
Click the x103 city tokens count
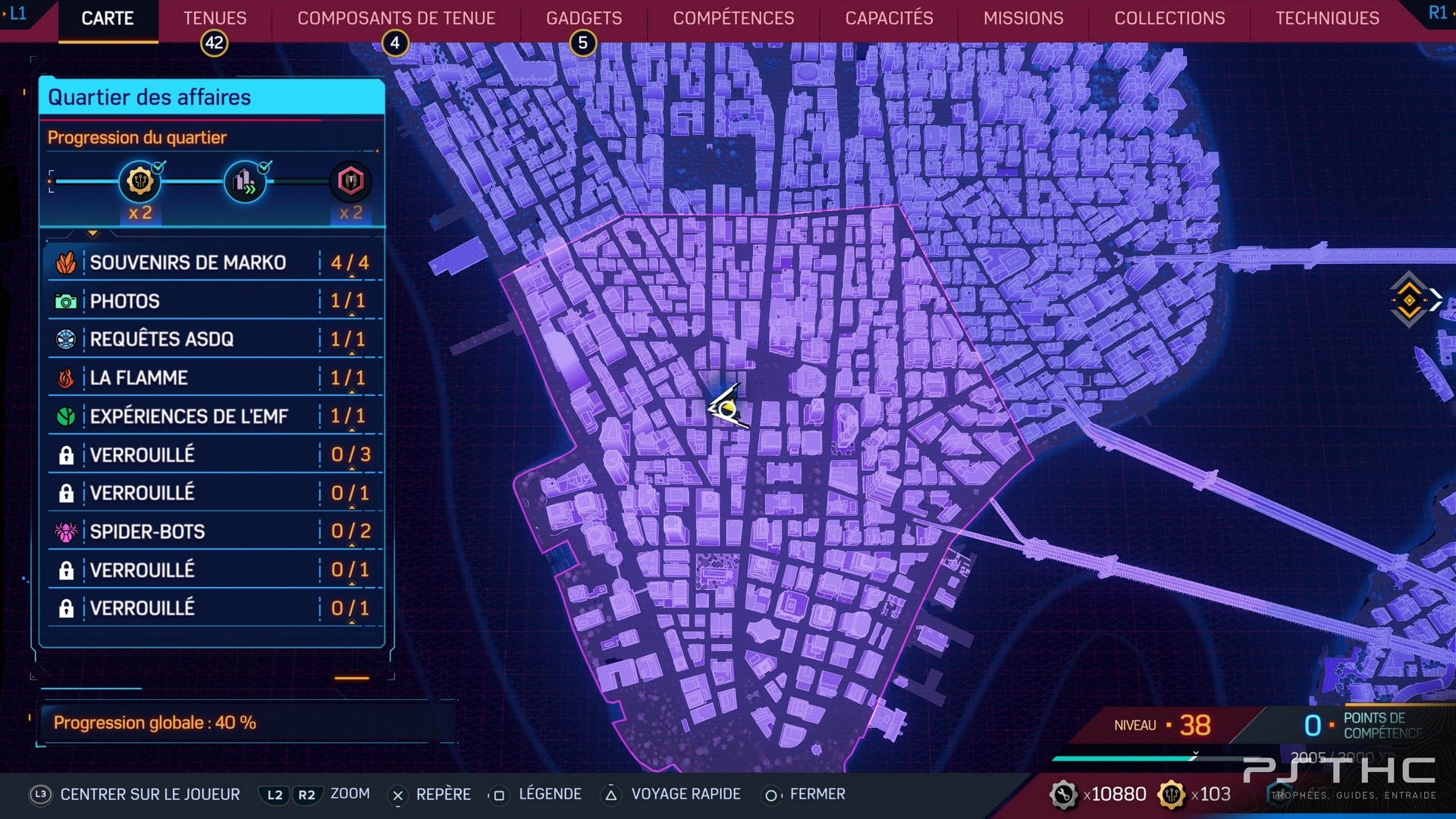(x=1210, y=795)
